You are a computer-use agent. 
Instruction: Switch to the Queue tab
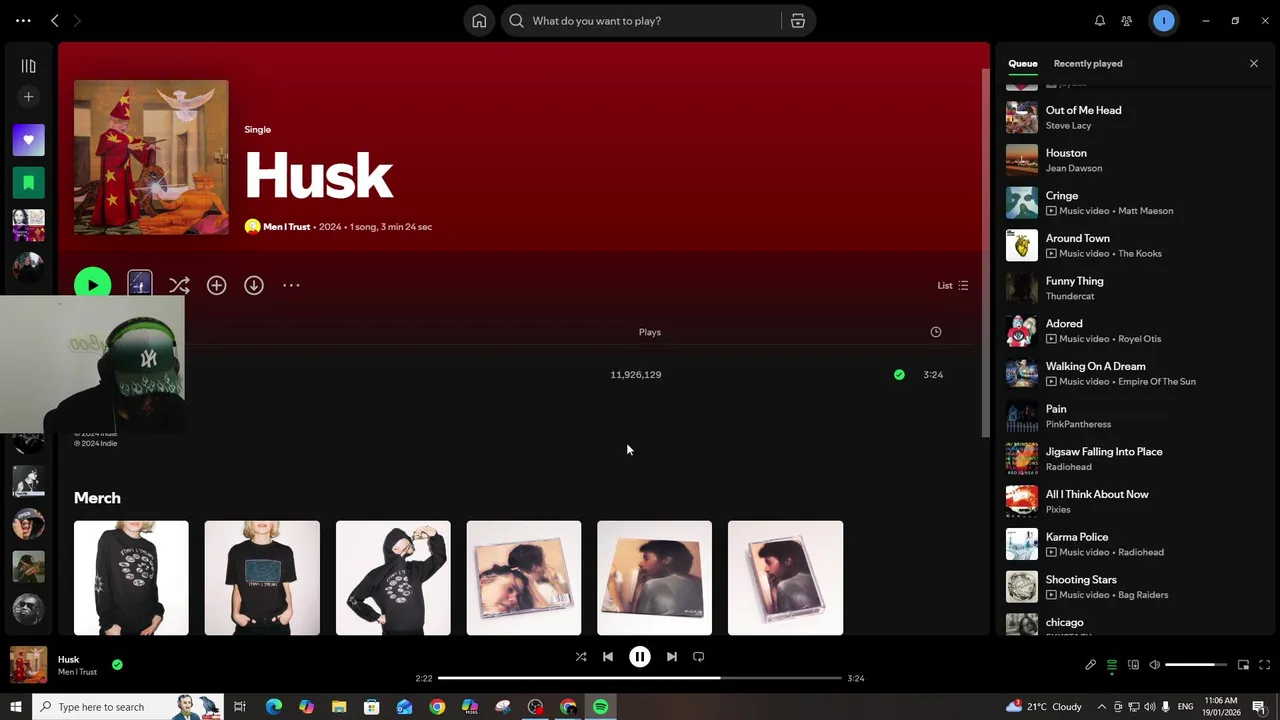[1023, 64]
